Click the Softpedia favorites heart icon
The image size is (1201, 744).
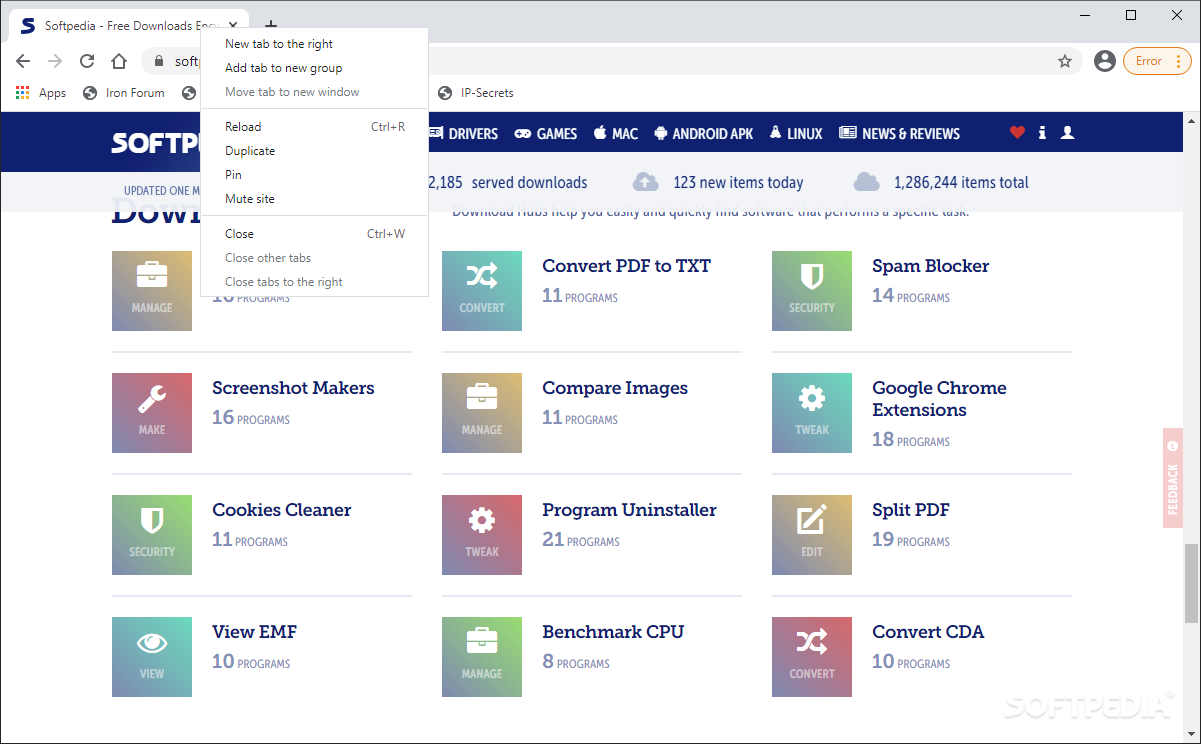pos(1017,132)
